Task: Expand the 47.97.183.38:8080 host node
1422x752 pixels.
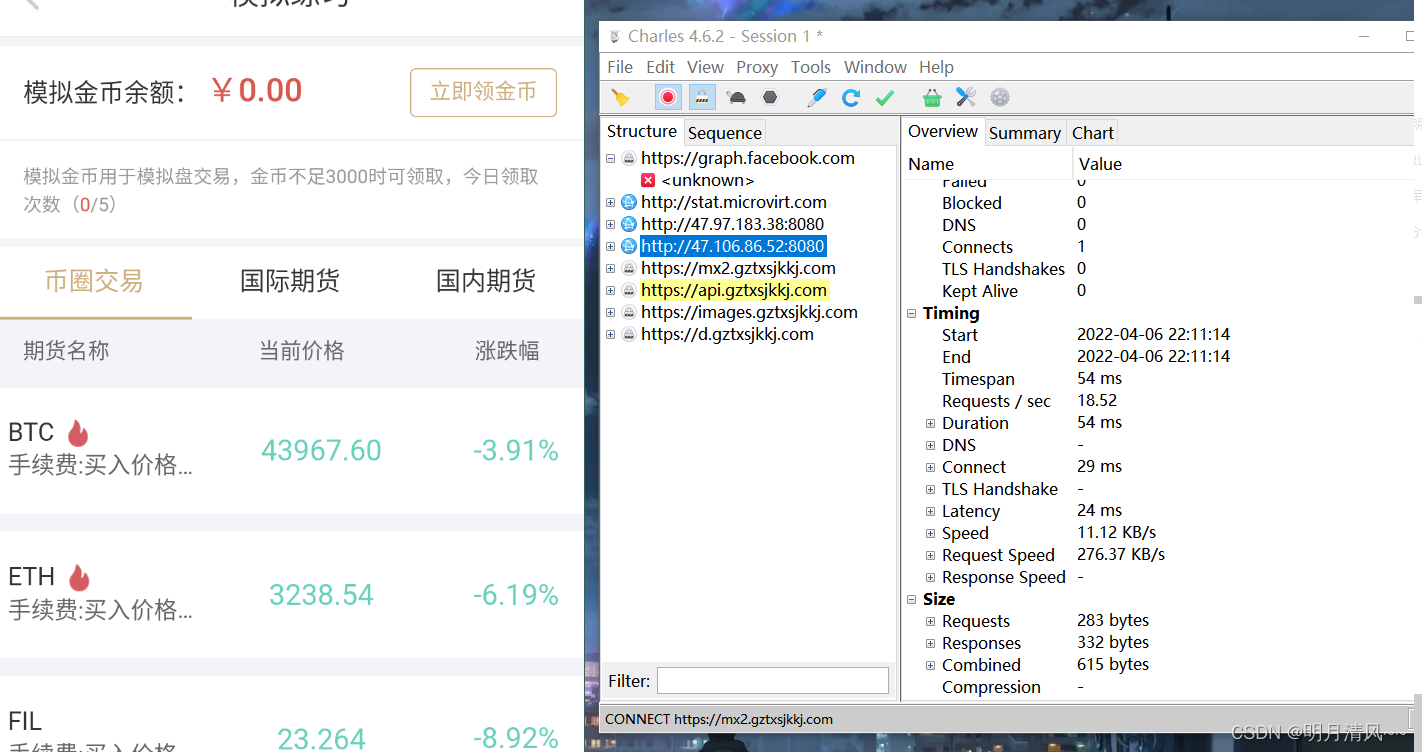Action: (611, 224)
